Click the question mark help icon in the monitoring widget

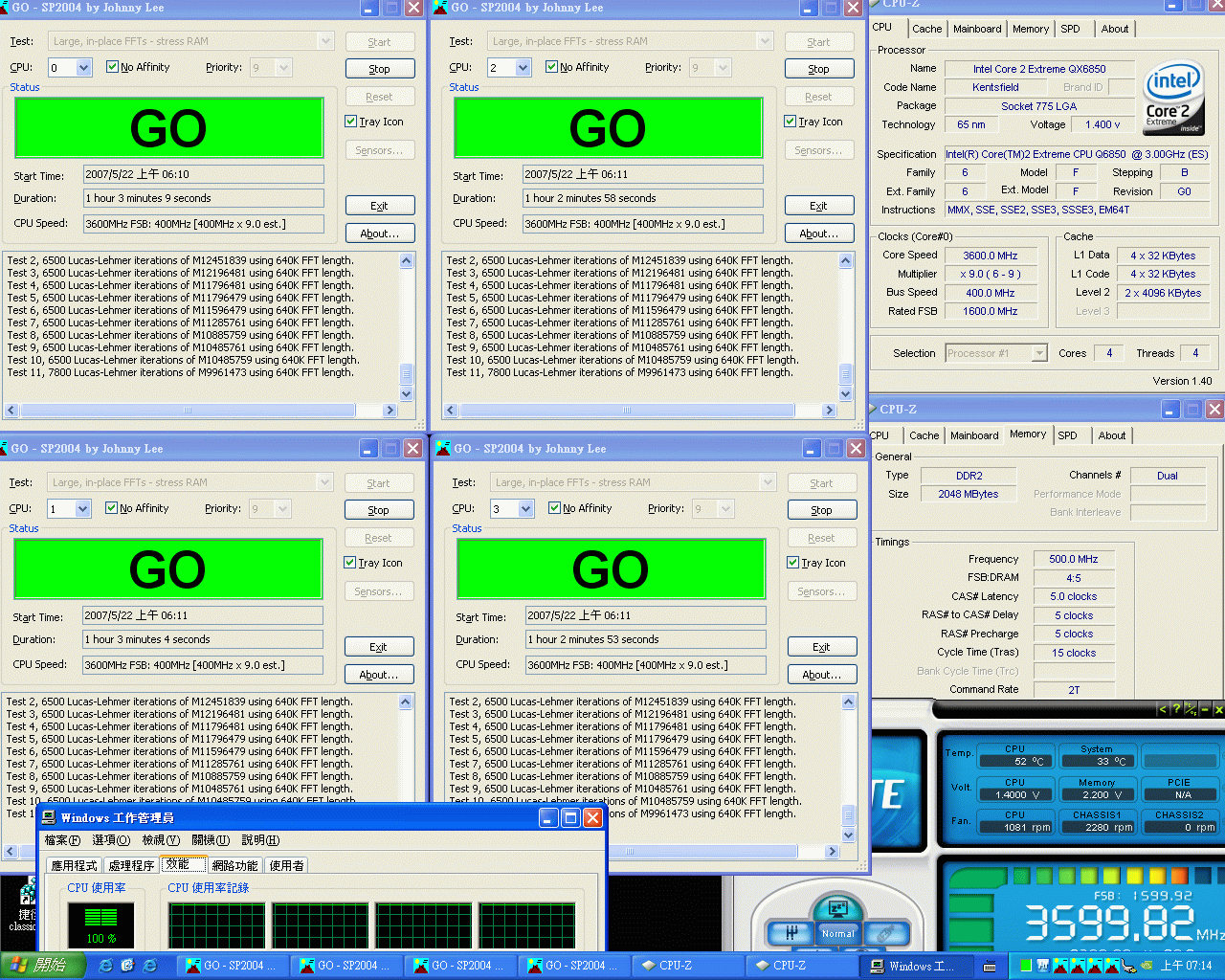coord(1176,709)
